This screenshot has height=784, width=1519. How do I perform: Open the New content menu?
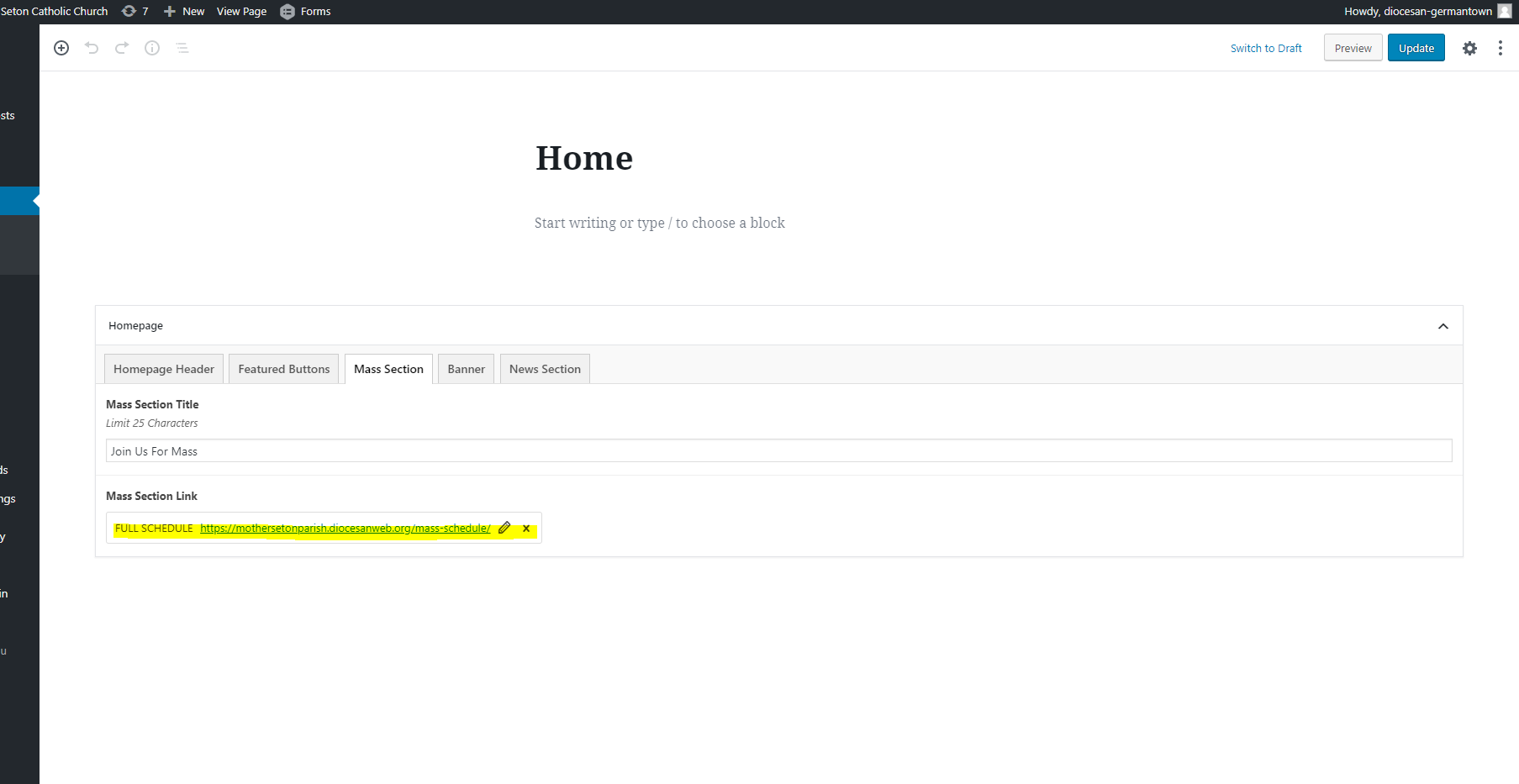pos(184,11)
